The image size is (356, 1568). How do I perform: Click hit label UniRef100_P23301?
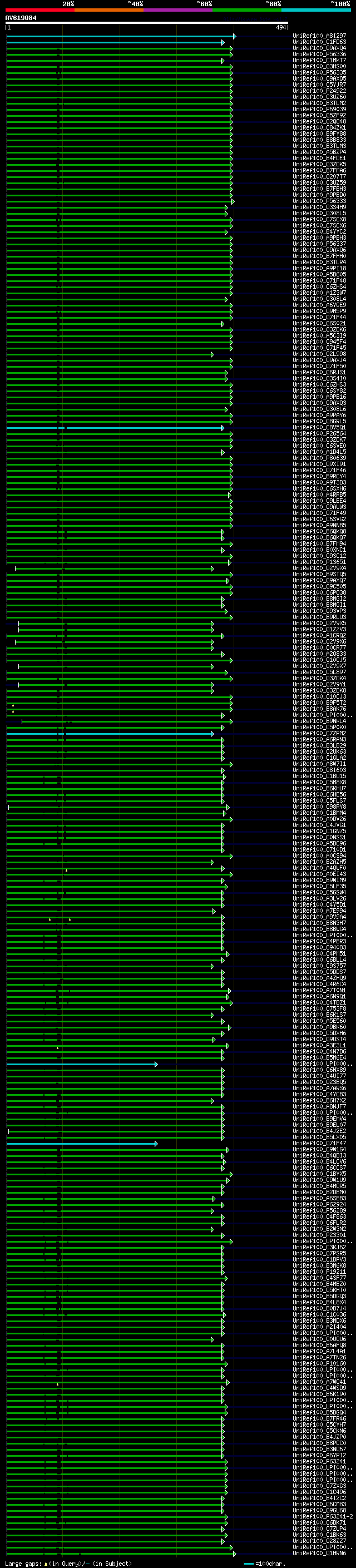pyautogui.click(x=319, y=1235)
